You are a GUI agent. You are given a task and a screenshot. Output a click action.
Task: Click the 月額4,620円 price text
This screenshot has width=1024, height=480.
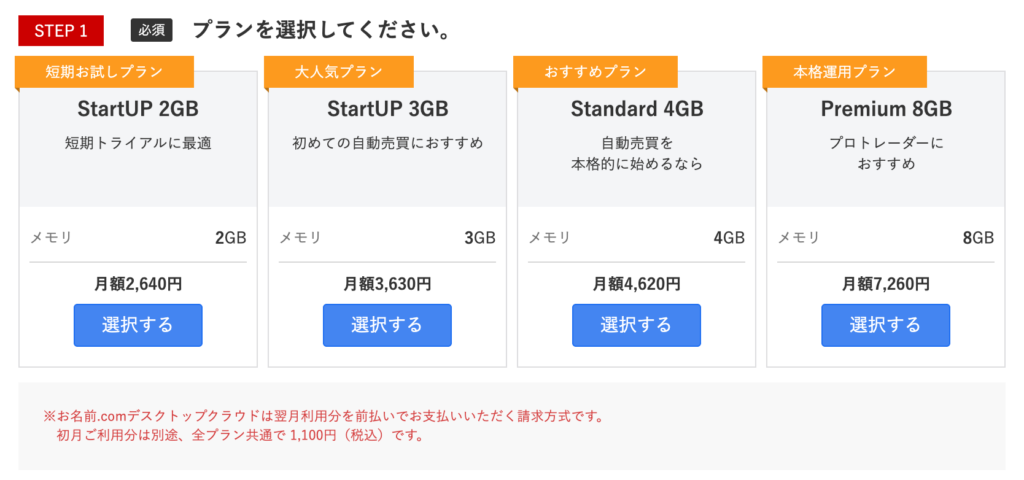point(636,284)
